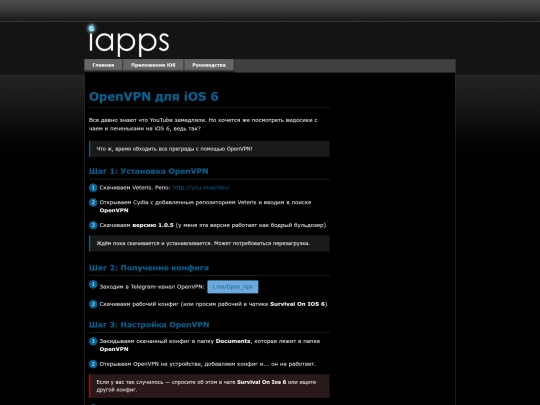
Task: Click step 1 bullet beside Скачиваем Veteris
Action: 93,188
